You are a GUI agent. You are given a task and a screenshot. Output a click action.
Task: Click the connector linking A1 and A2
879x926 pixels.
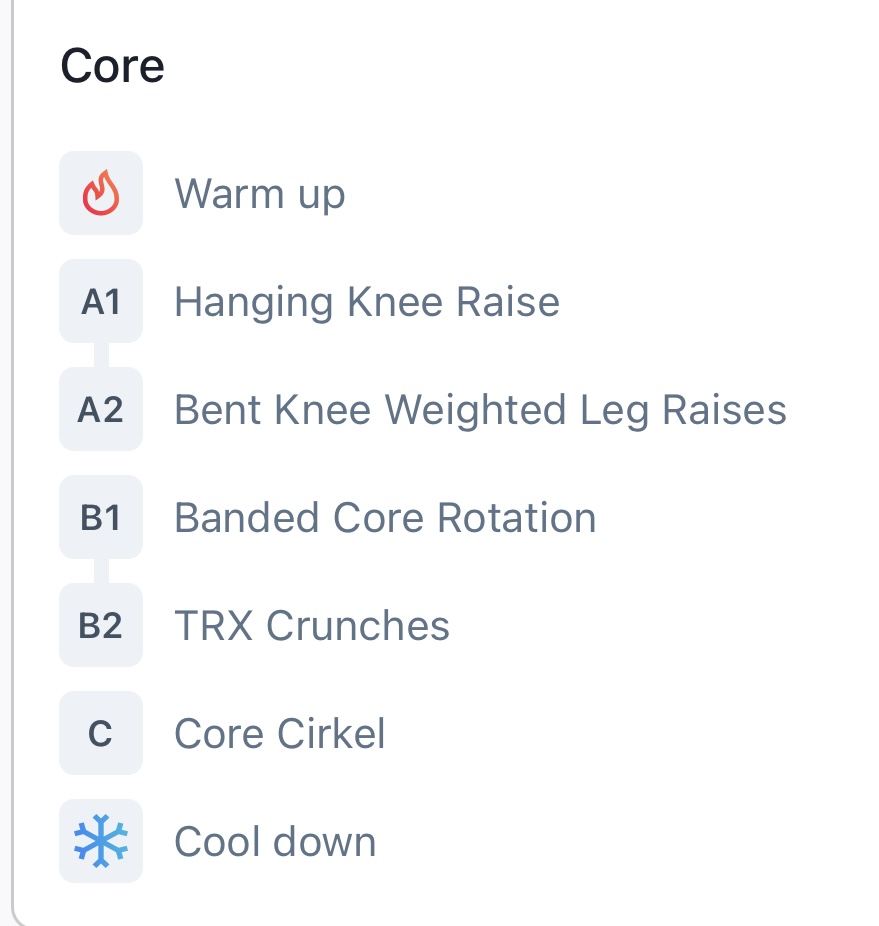point(101,355)
